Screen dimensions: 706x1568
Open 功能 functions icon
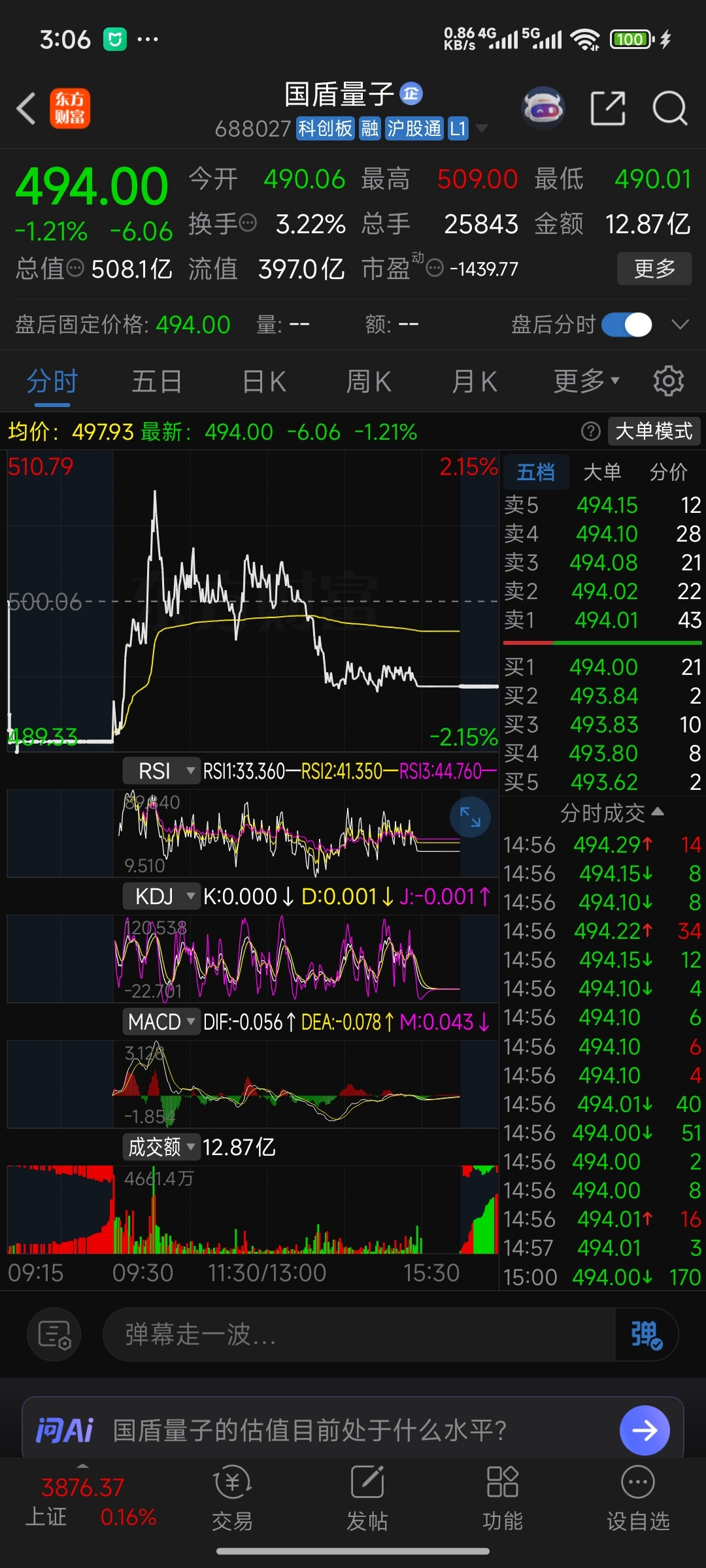click(503, 1498)
